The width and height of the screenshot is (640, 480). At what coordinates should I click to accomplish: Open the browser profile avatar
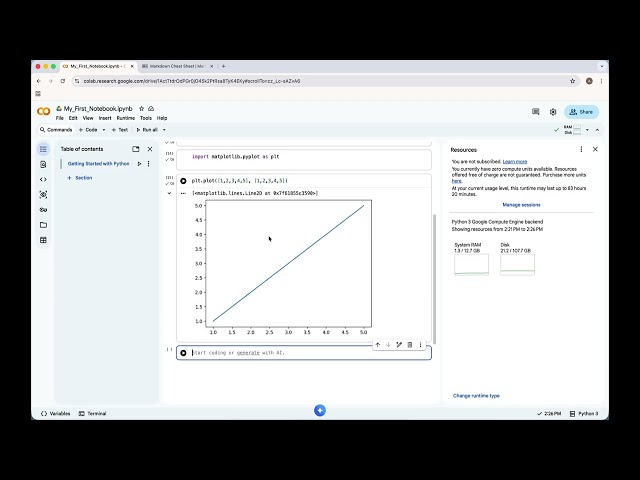click(589, 81)
